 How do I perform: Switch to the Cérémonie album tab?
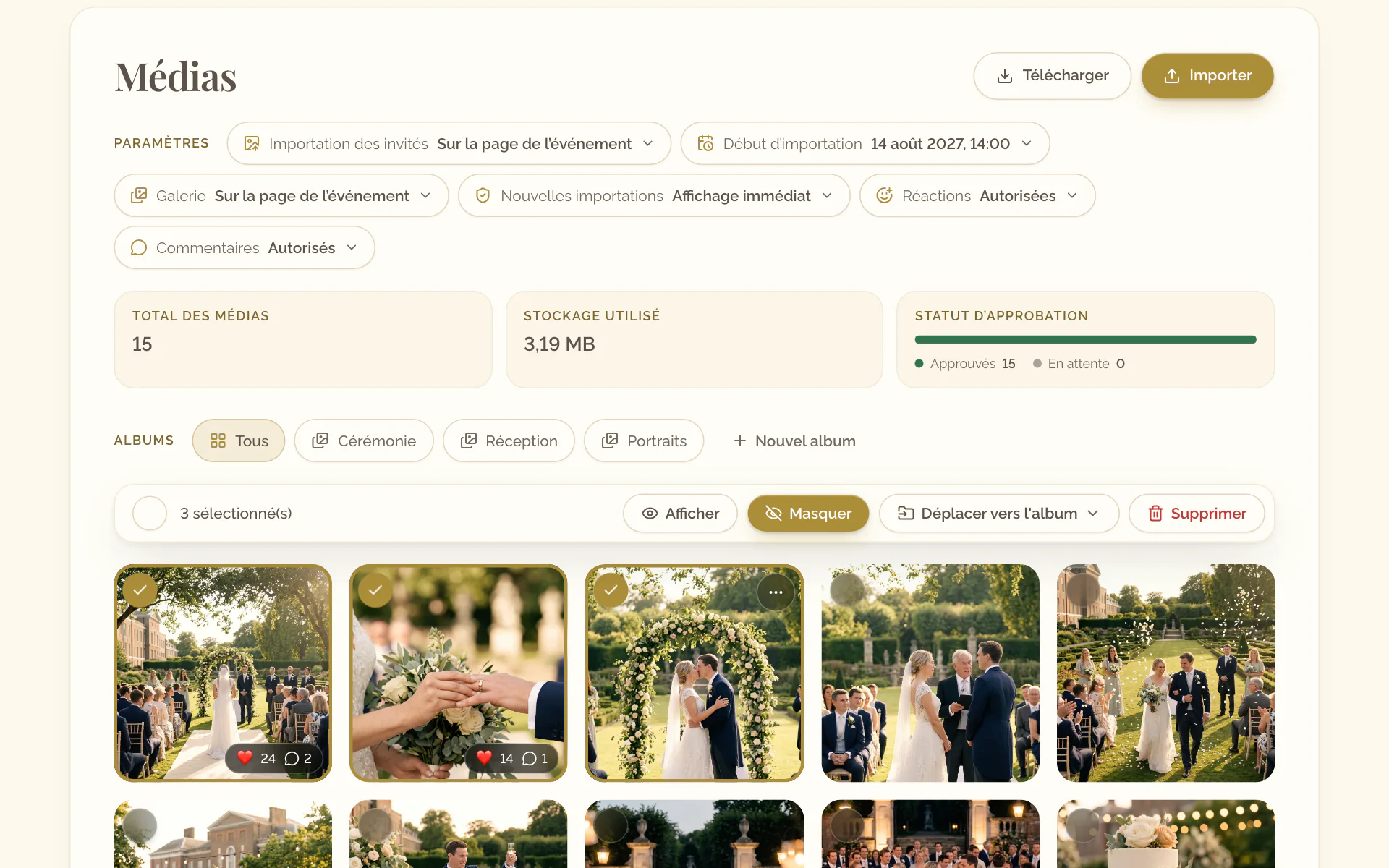(364, 441)
